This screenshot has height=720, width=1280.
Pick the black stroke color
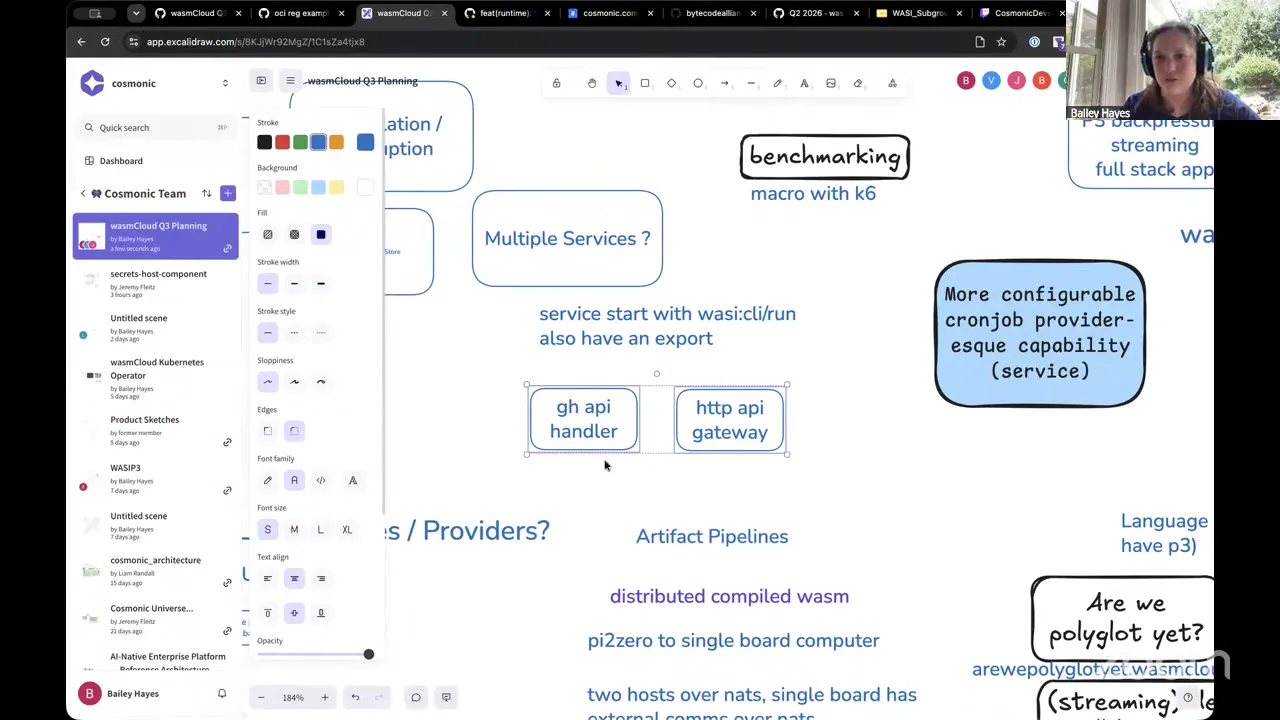(264, 143)
